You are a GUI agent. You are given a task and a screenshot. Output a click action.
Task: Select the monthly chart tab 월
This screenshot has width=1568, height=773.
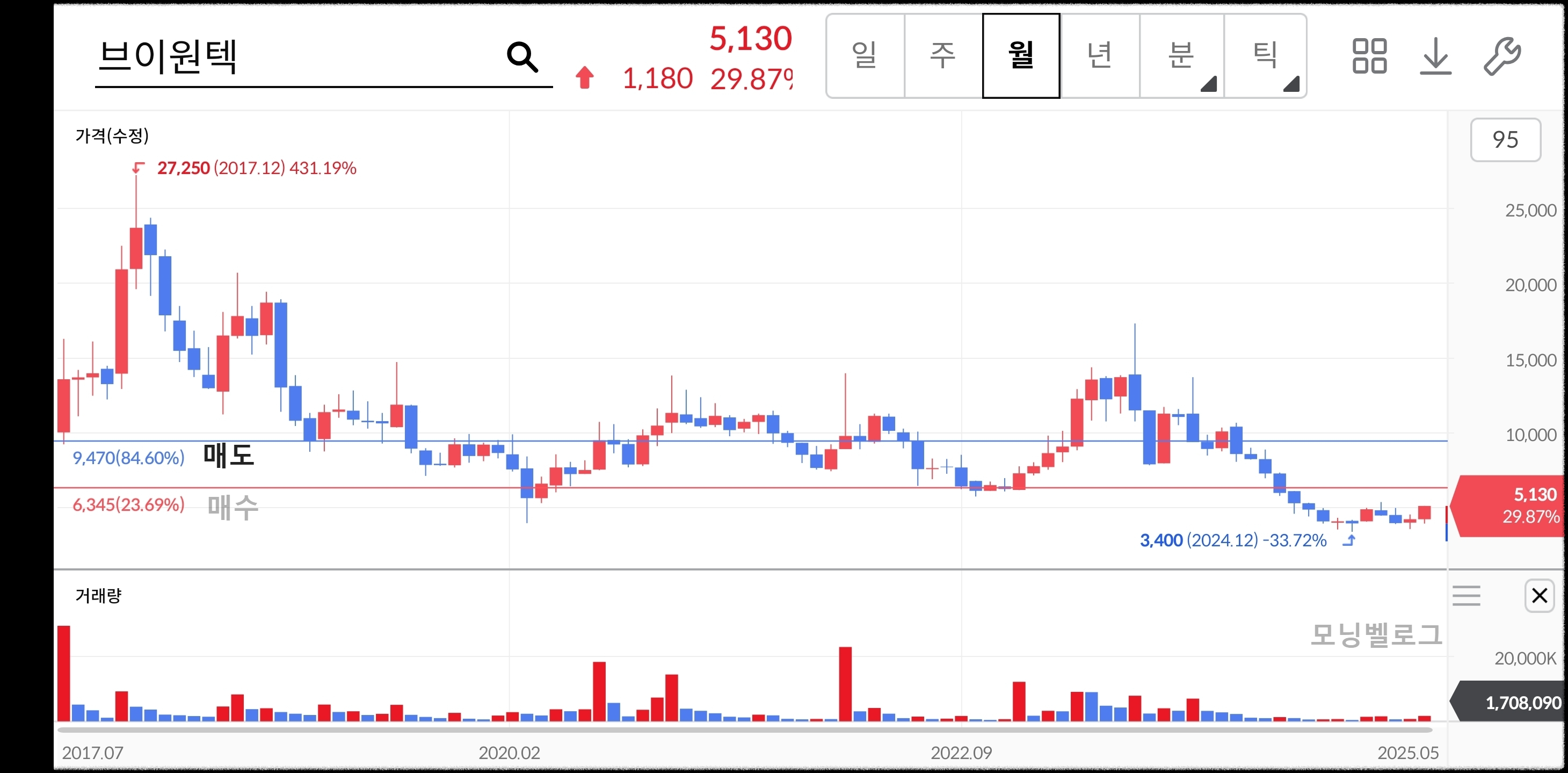[x=1021, y=55]
